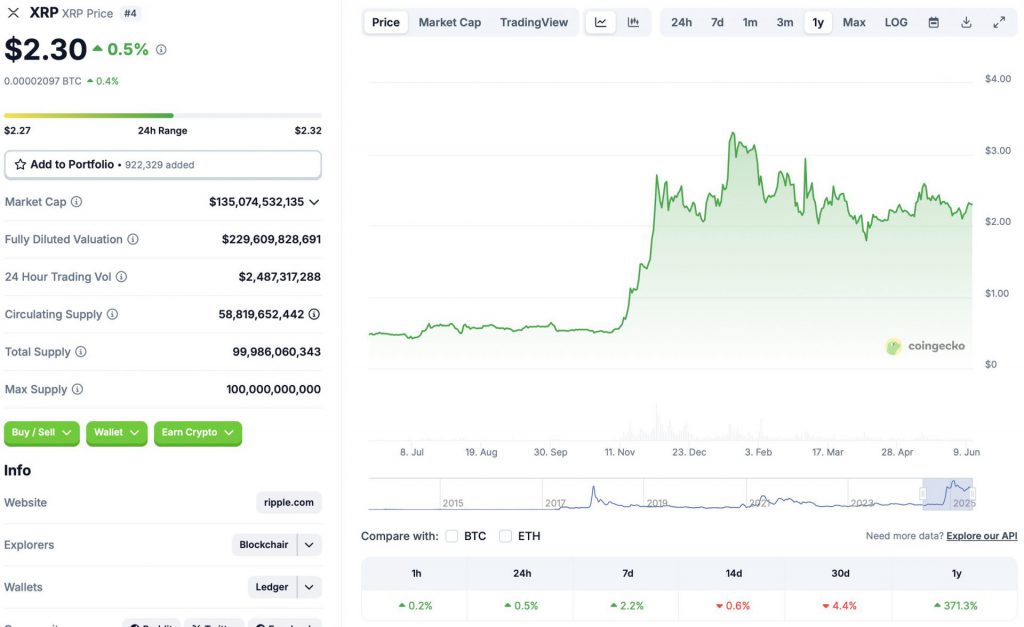Open info icon beside Circulating Supply label

click(112, 314)
